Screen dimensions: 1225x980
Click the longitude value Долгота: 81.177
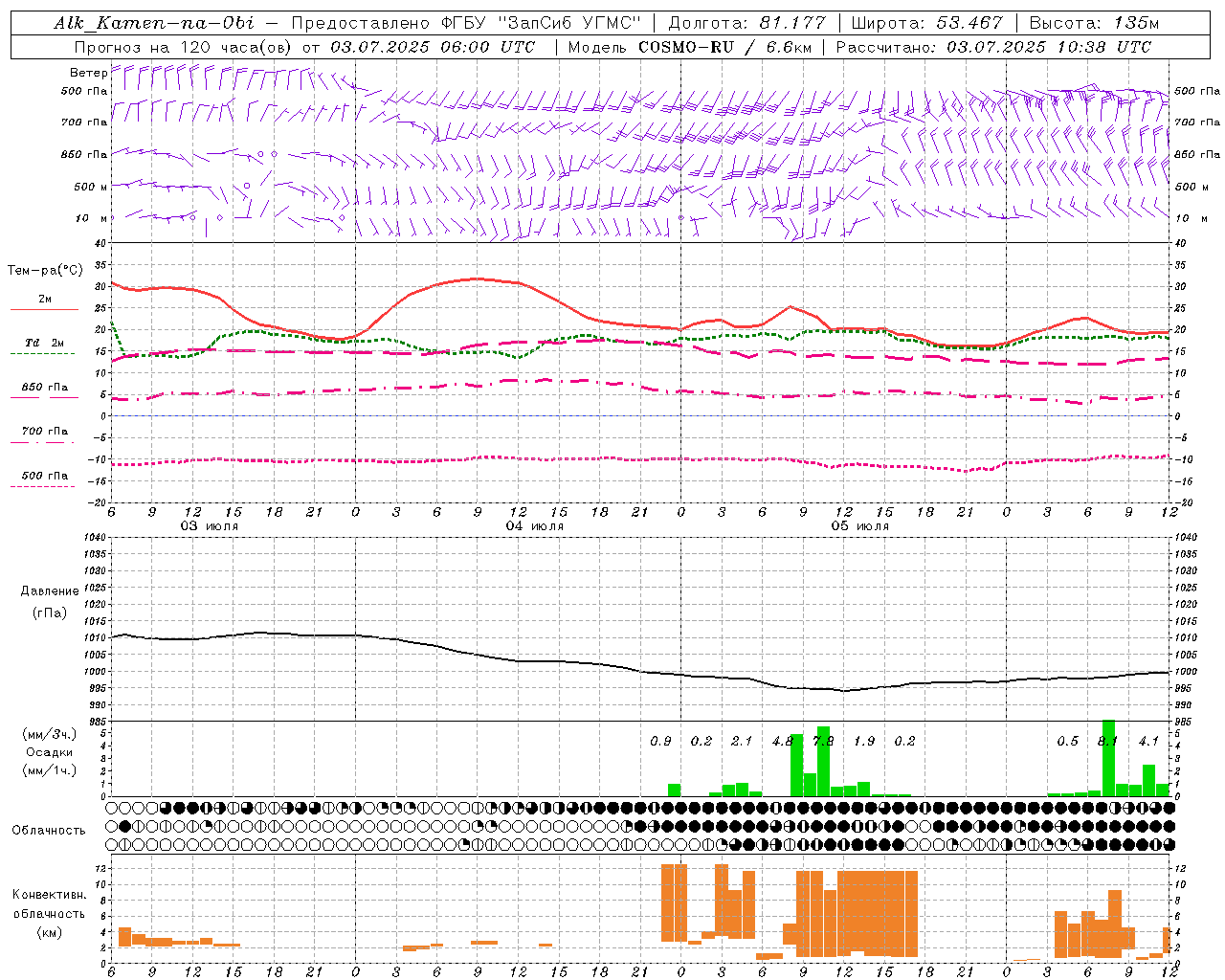747,23
